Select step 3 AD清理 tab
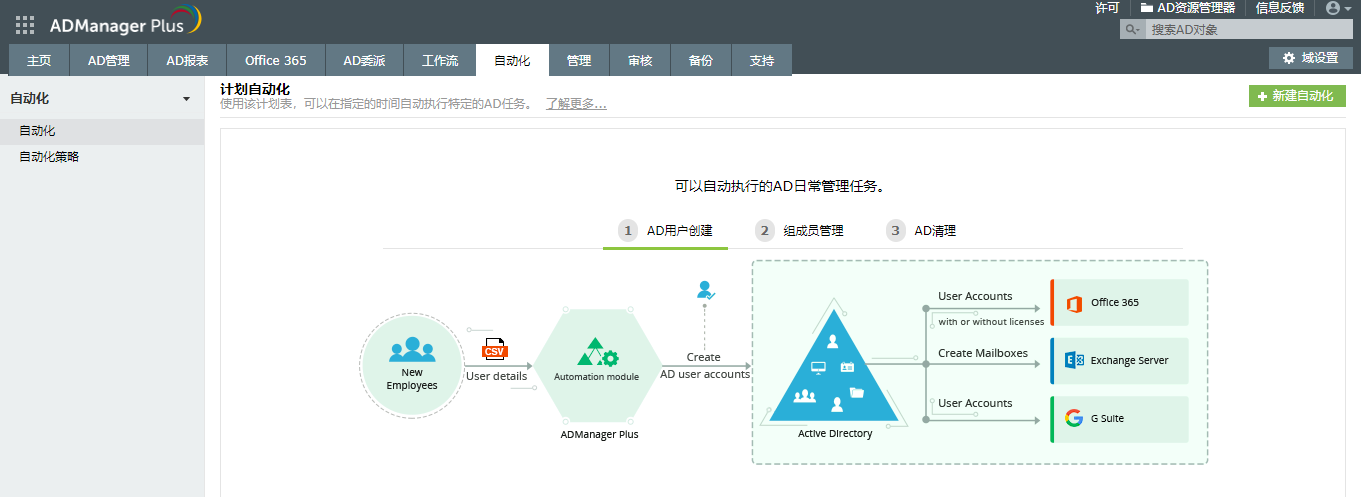Viewport: 1361px width, 497px height. (x=922, y=231)
